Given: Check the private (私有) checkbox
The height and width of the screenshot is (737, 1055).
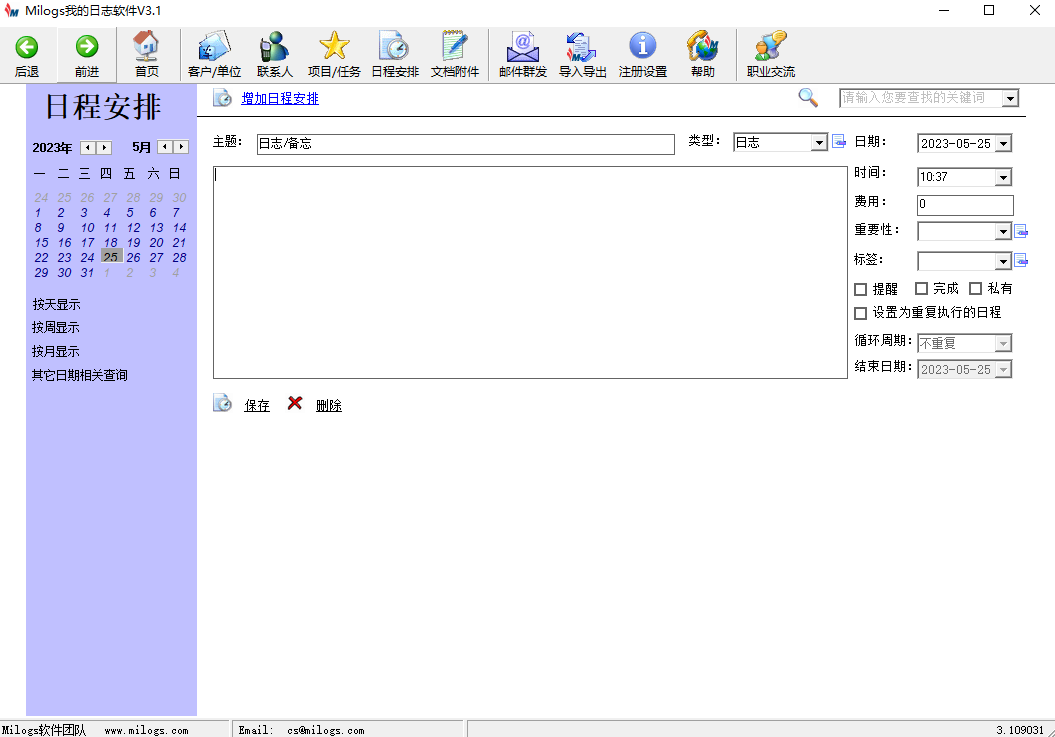Looking at the screenshot, I should (x=976, y=289).
